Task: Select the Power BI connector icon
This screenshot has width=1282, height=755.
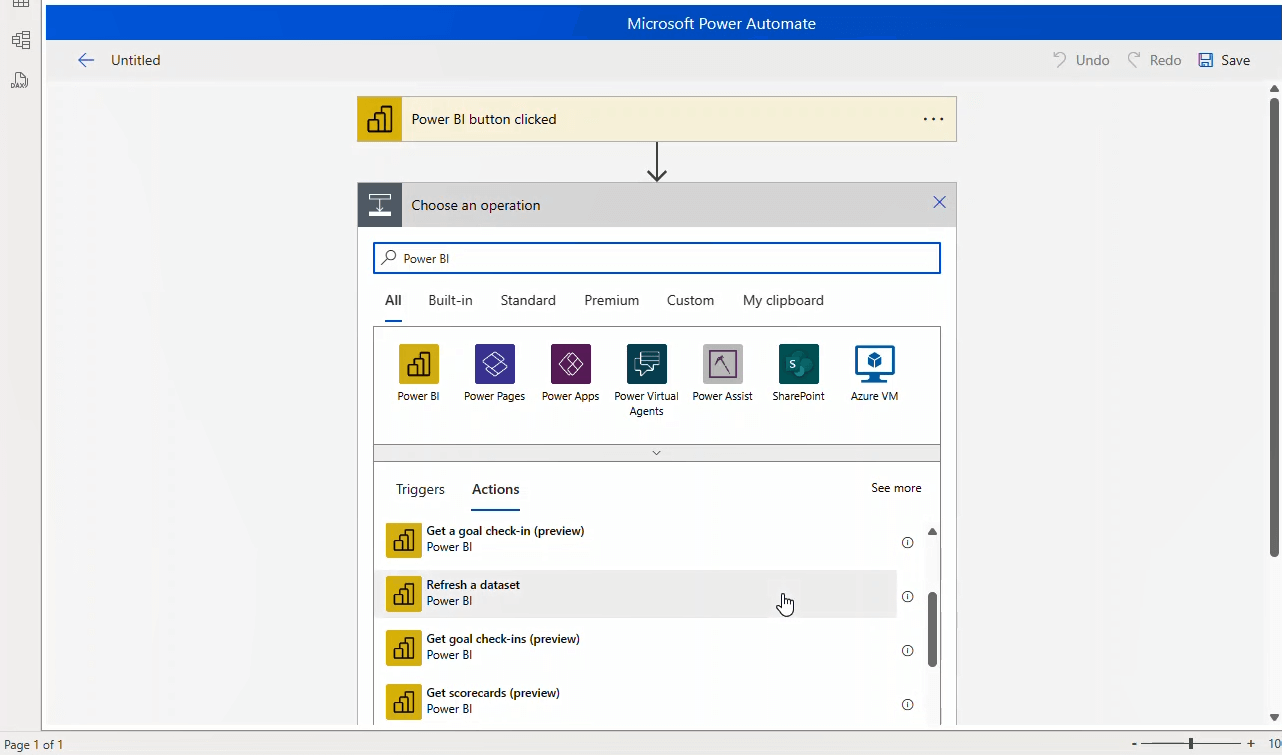Action: click(x=418, y=364)
